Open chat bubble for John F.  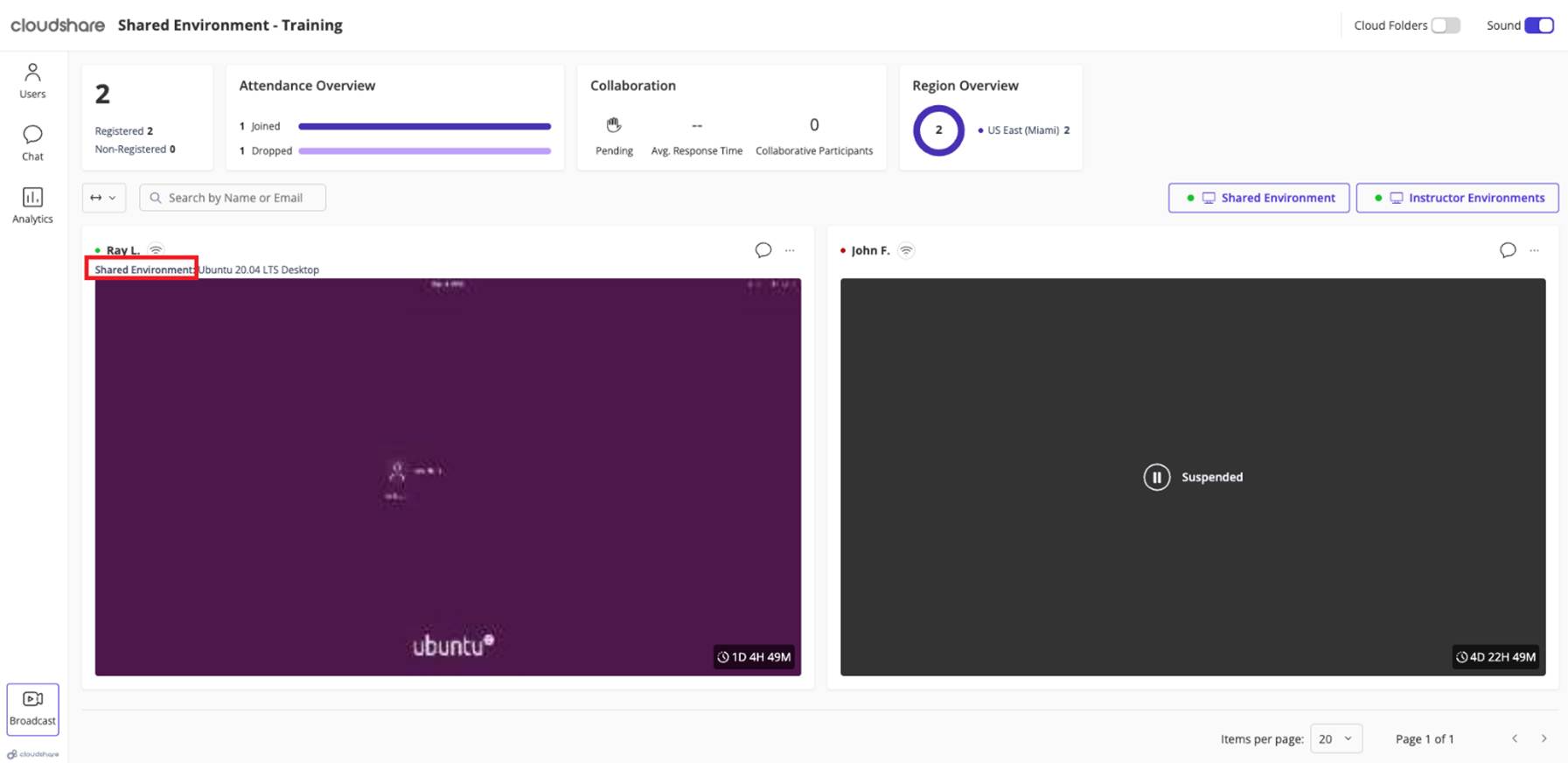1507,250
